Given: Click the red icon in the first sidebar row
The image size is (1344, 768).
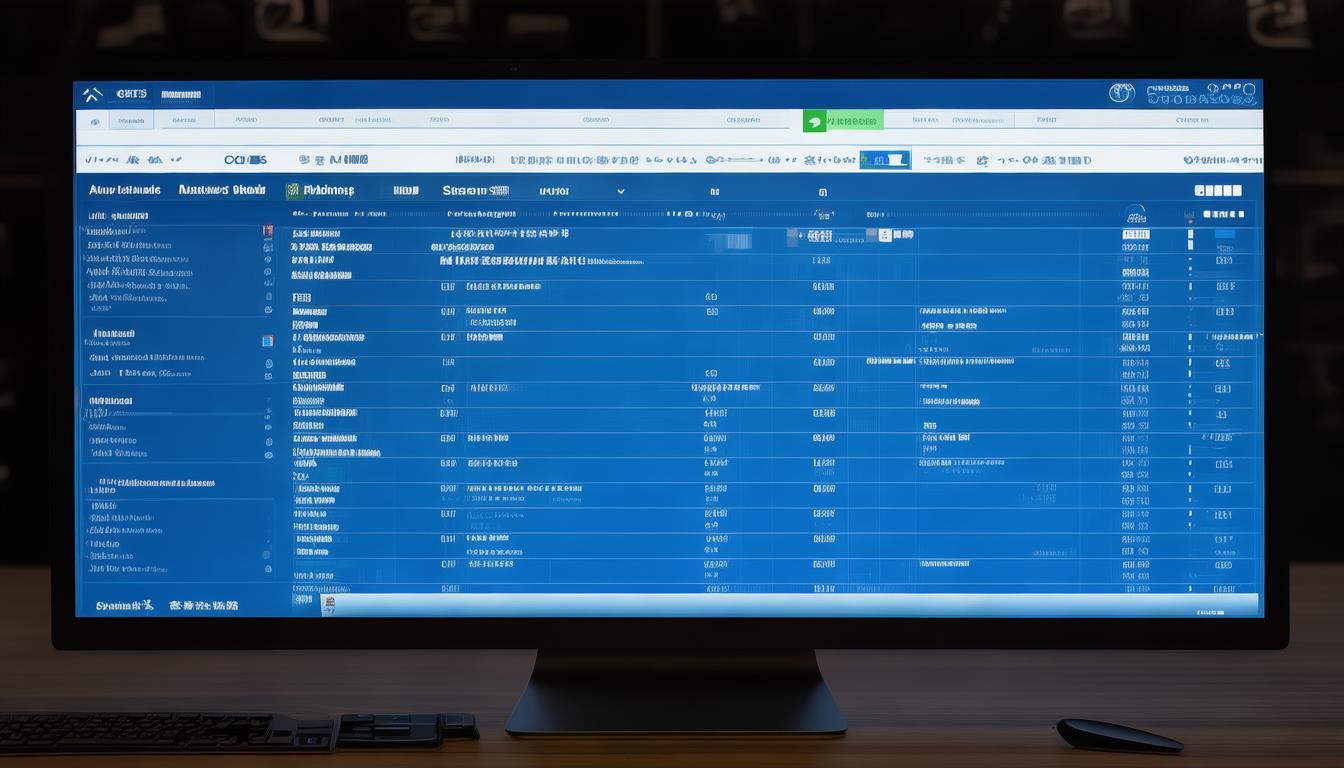Looking at the screenshot, I should click(267, 231).
